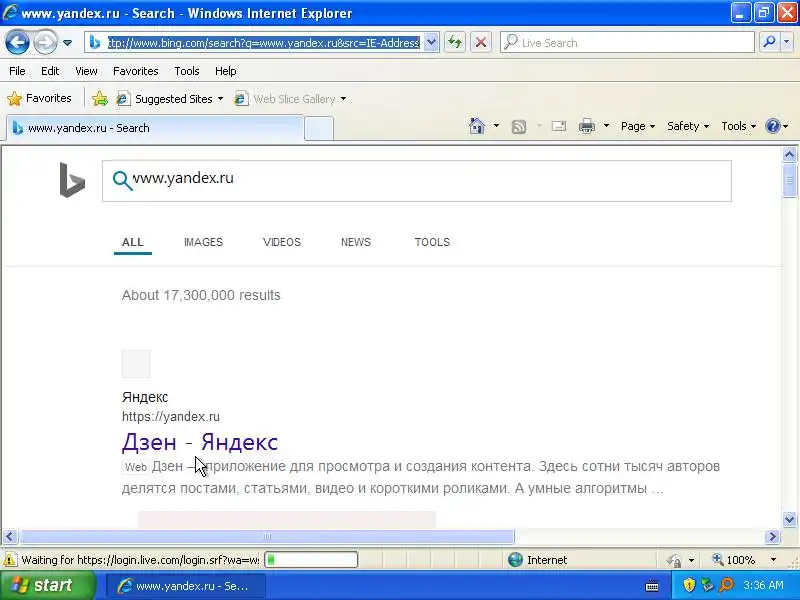800x600 pixels.
Task: Open the Page command bar menu
Action: pyautogui.click(x=638, y=126)
